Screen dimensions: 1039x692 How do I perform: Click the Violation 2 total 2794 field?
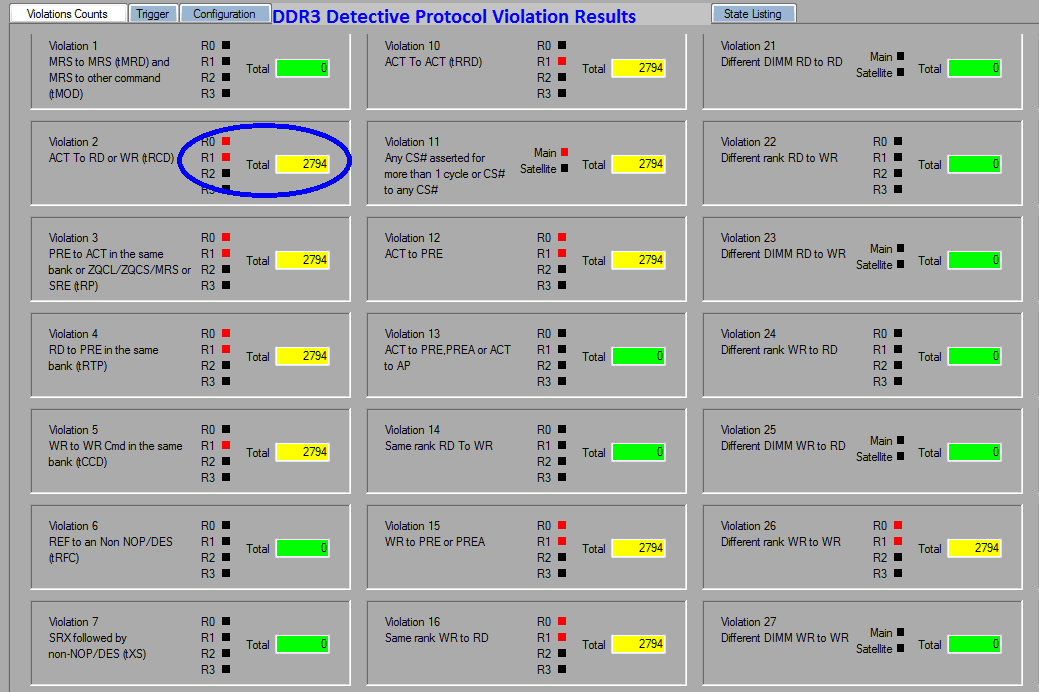click(x=303, y=164)
